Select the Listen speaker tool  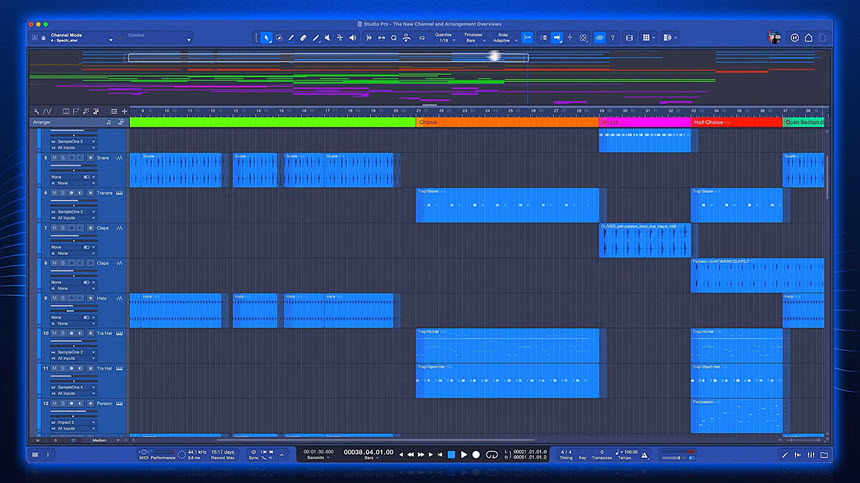click(x=353, y=38)
